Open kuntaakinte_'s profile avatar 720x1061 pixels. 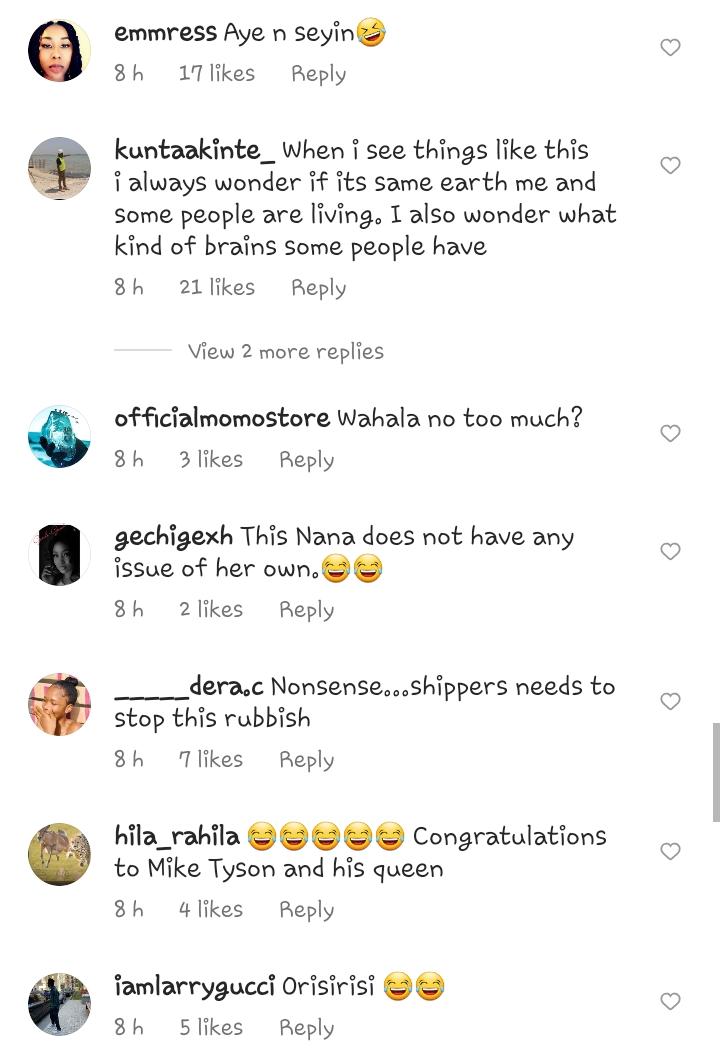(59, 168)
